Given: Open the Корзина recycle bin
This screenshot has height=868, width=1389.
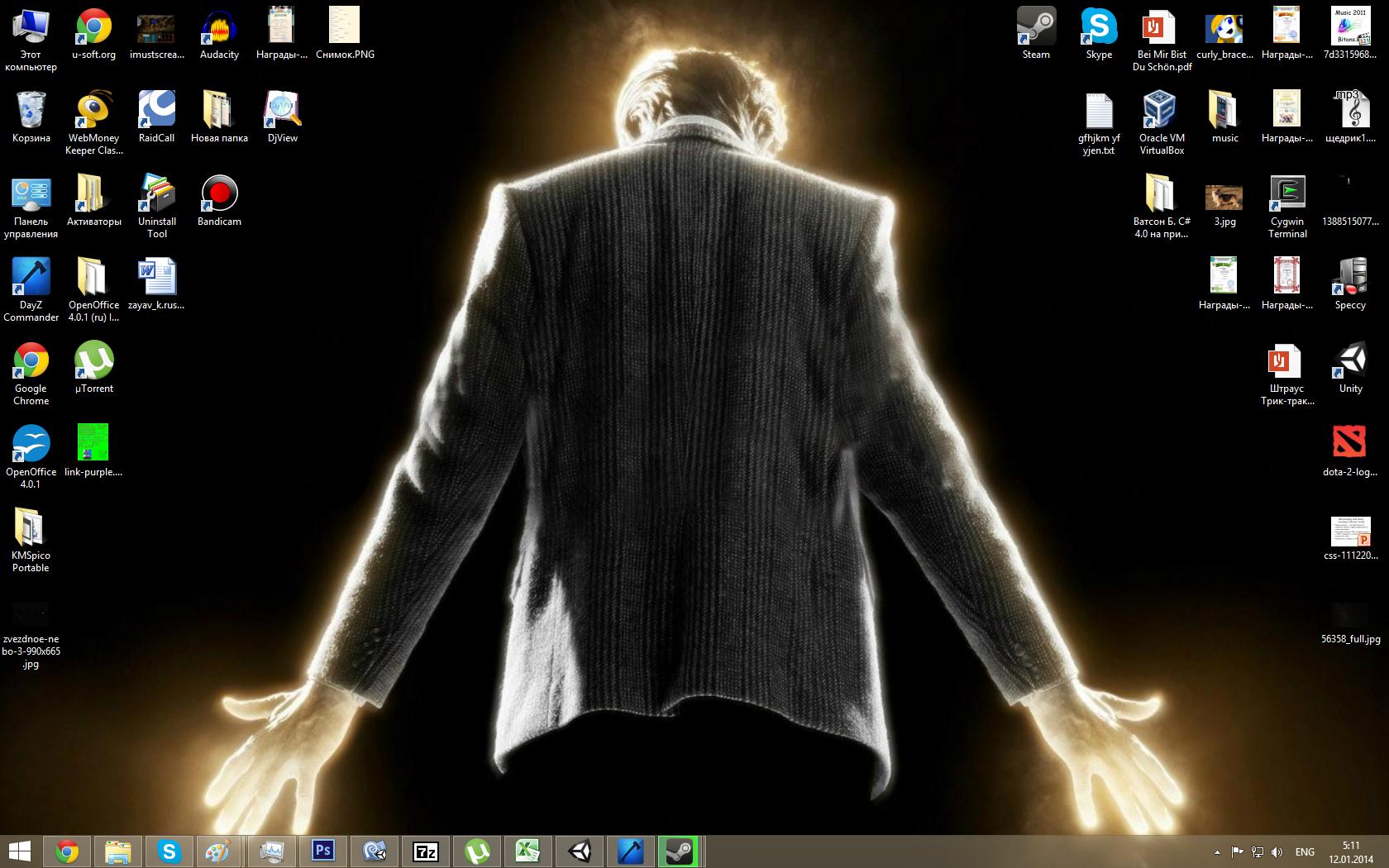Looking at the screenshot, I should 31,117.
